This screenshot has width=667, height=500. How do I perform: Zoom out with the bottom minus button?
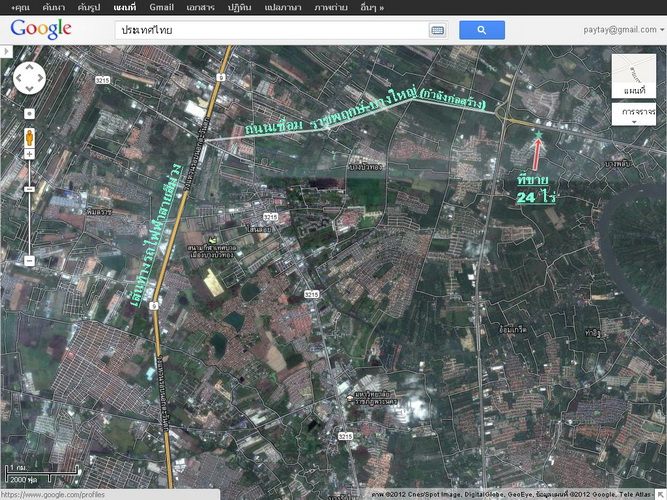pos(29,260)
